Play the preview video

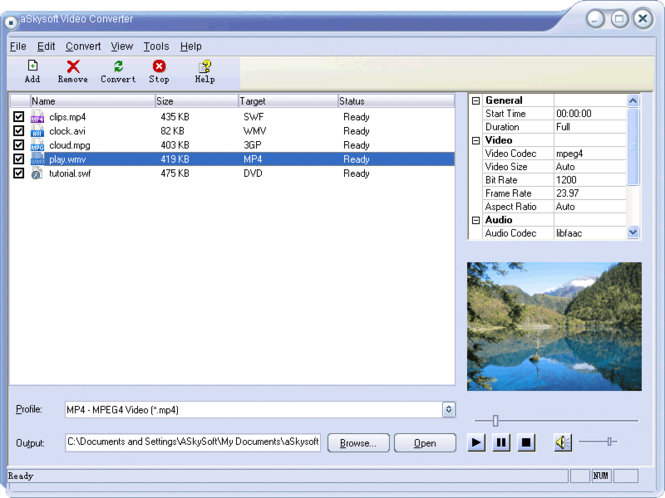click(x=476, y=443)
